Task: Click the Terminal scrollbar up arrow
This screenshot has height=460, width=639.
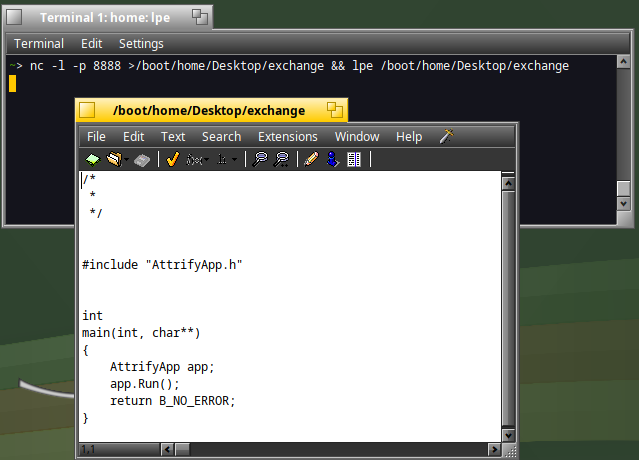Action: pyautogui.click(x=624, y=62)
